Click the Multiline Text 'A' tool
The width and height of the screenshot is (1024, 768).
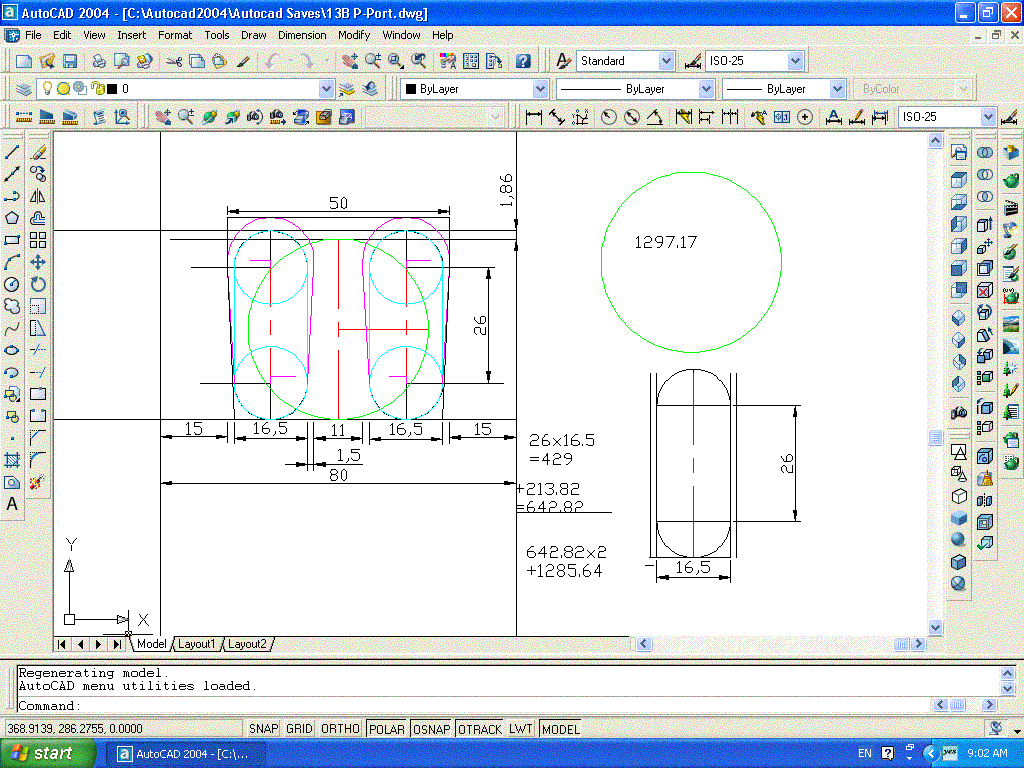tap(13, 504)
